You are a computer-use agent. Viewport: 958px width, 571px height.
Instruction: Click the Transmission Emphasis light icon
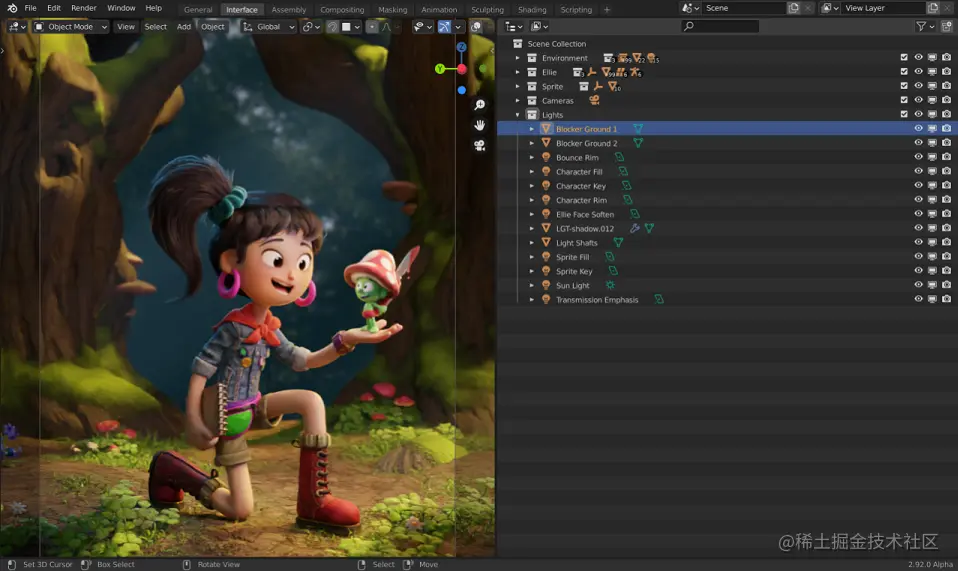pos(546,299)
